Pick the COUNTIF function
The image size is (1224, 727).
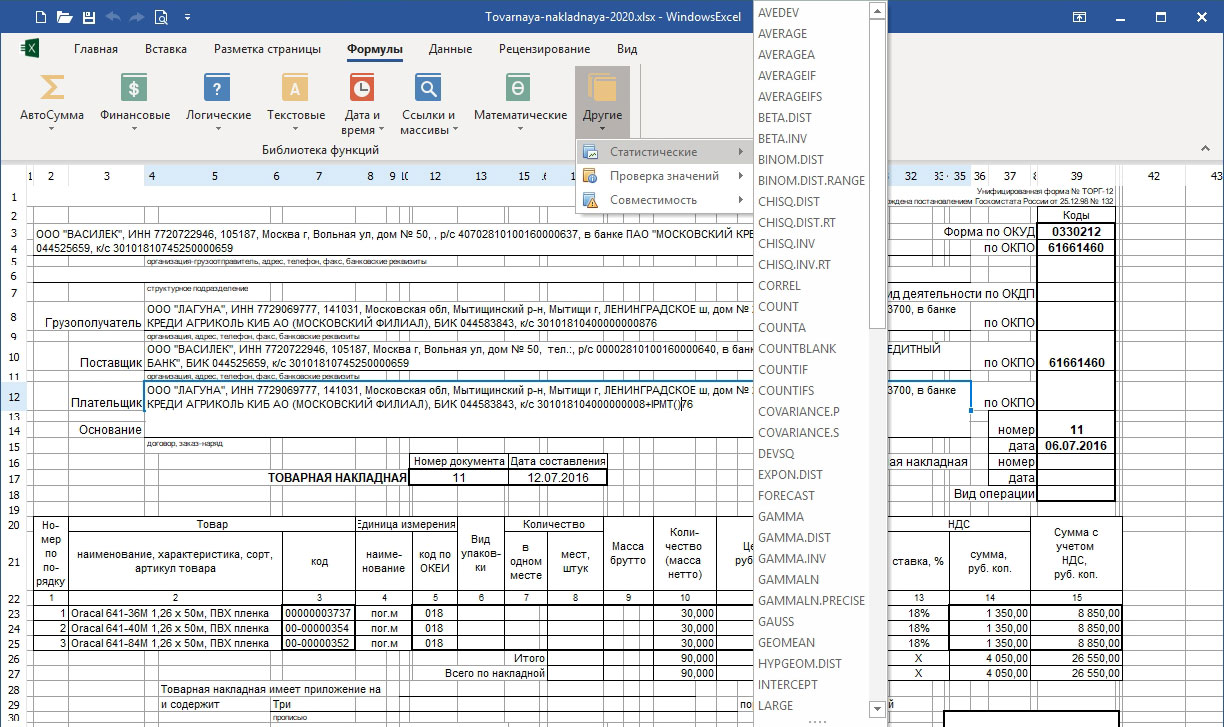click(x=783, y=370)
